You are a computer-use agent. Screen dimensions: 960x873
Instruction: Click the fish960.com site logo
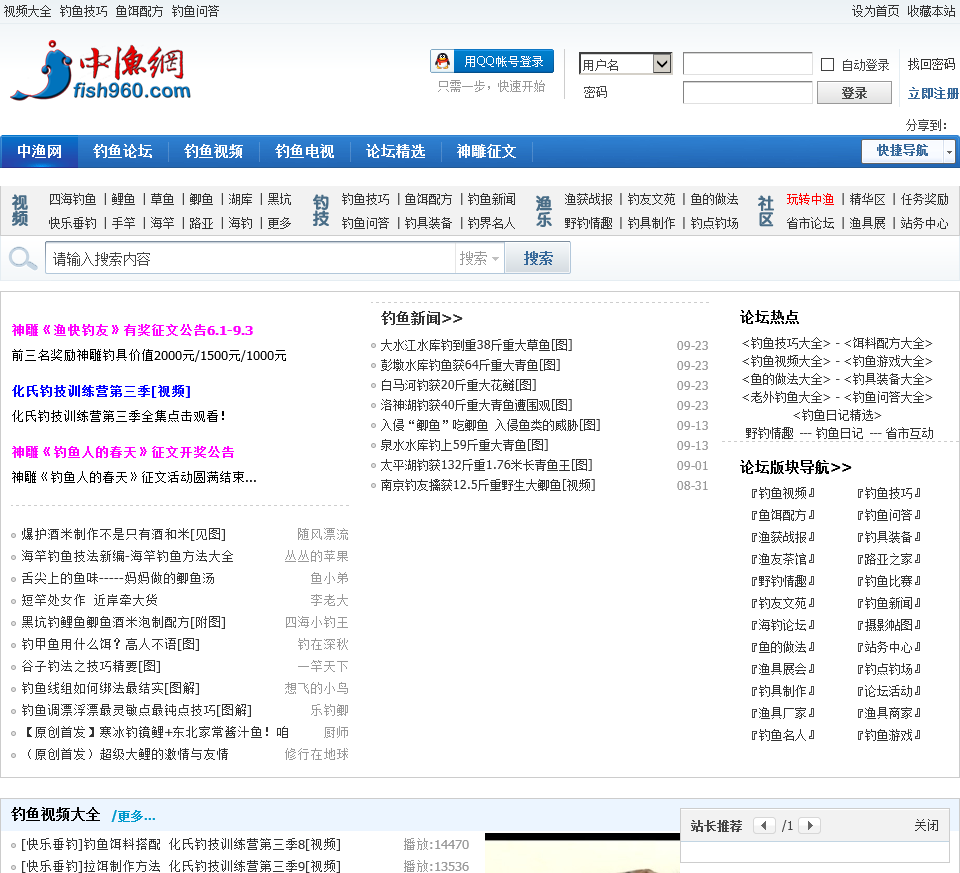(x=100, y=72)
